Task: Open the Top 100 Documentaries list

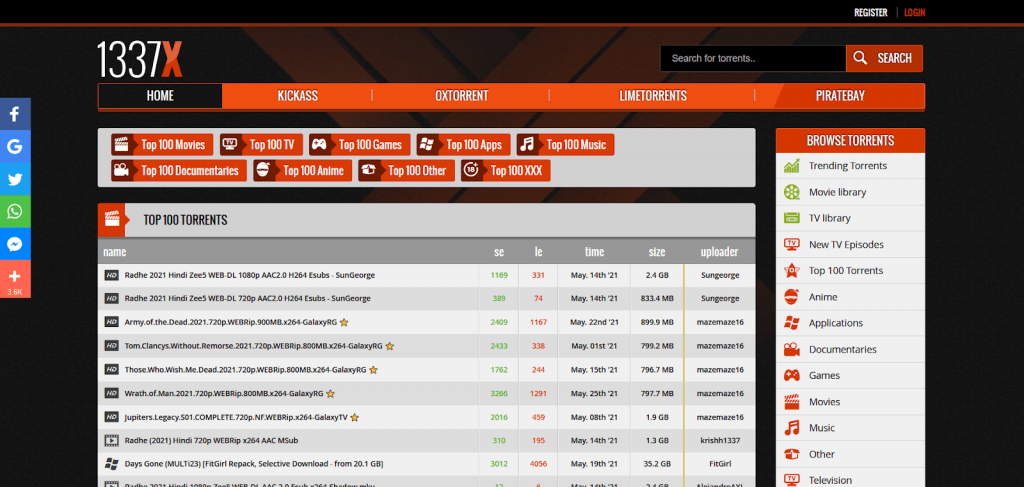Action: tap(179, 170)
